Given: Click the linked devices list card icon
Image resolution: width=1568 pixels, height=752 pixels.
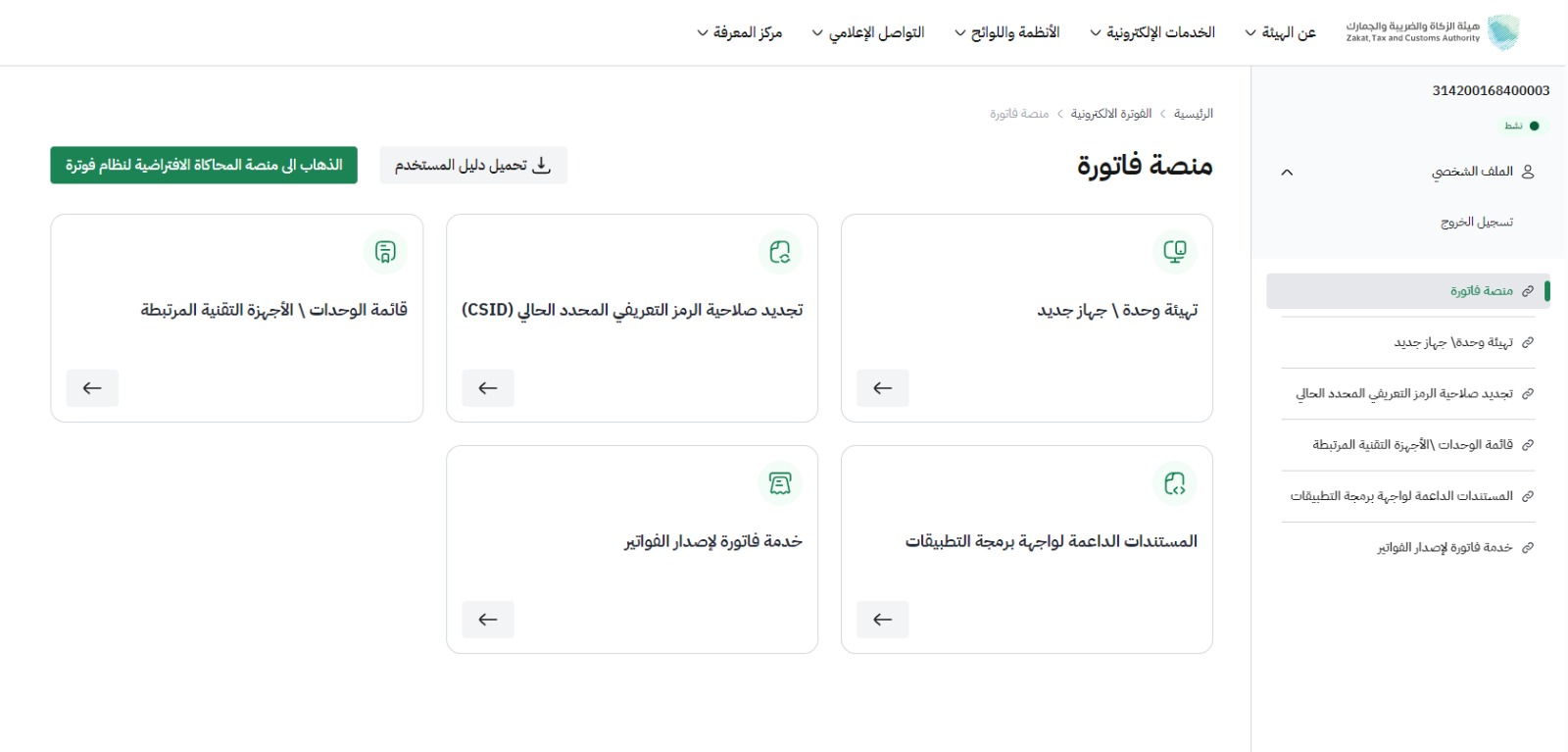Looking at the screenshot, I should [x=385, y=252].
